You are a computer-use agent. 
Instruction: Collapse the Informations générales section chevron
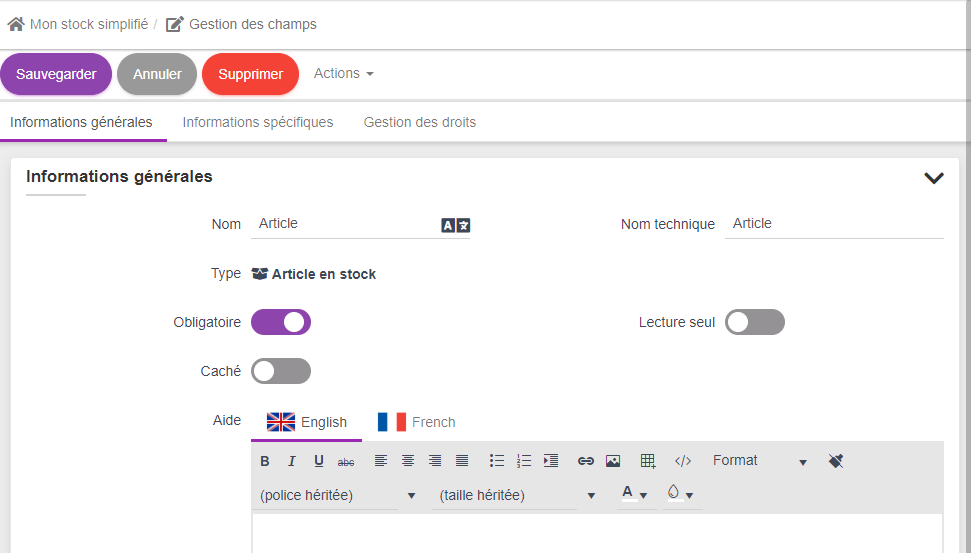pos(934,178)
